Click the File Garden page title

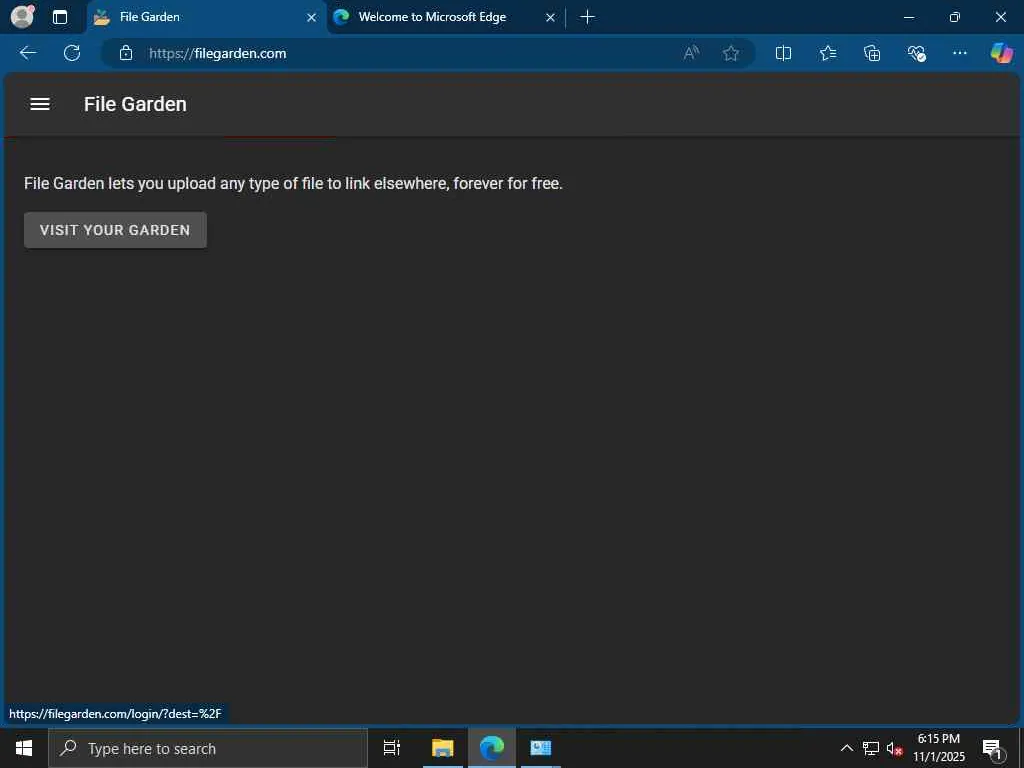click(x=135, y=104)
